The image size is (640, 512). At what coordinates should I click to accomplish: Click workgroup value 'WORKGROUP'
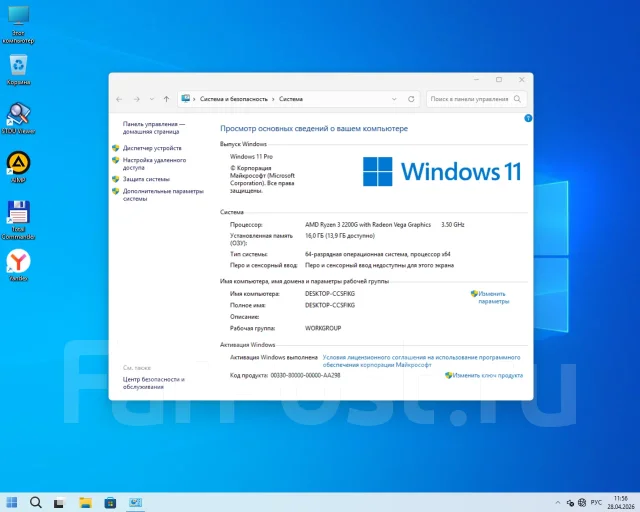[323, 328]
